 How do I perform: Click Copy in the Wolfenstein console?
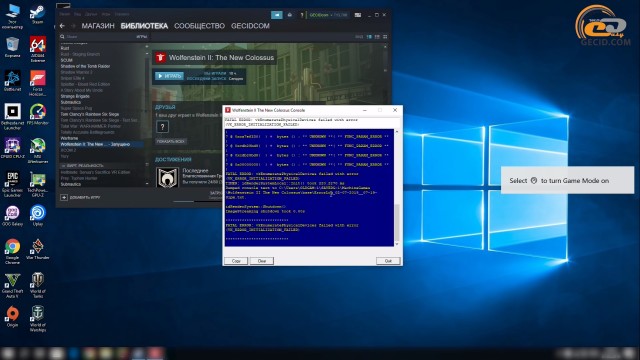tap(236, 261)
